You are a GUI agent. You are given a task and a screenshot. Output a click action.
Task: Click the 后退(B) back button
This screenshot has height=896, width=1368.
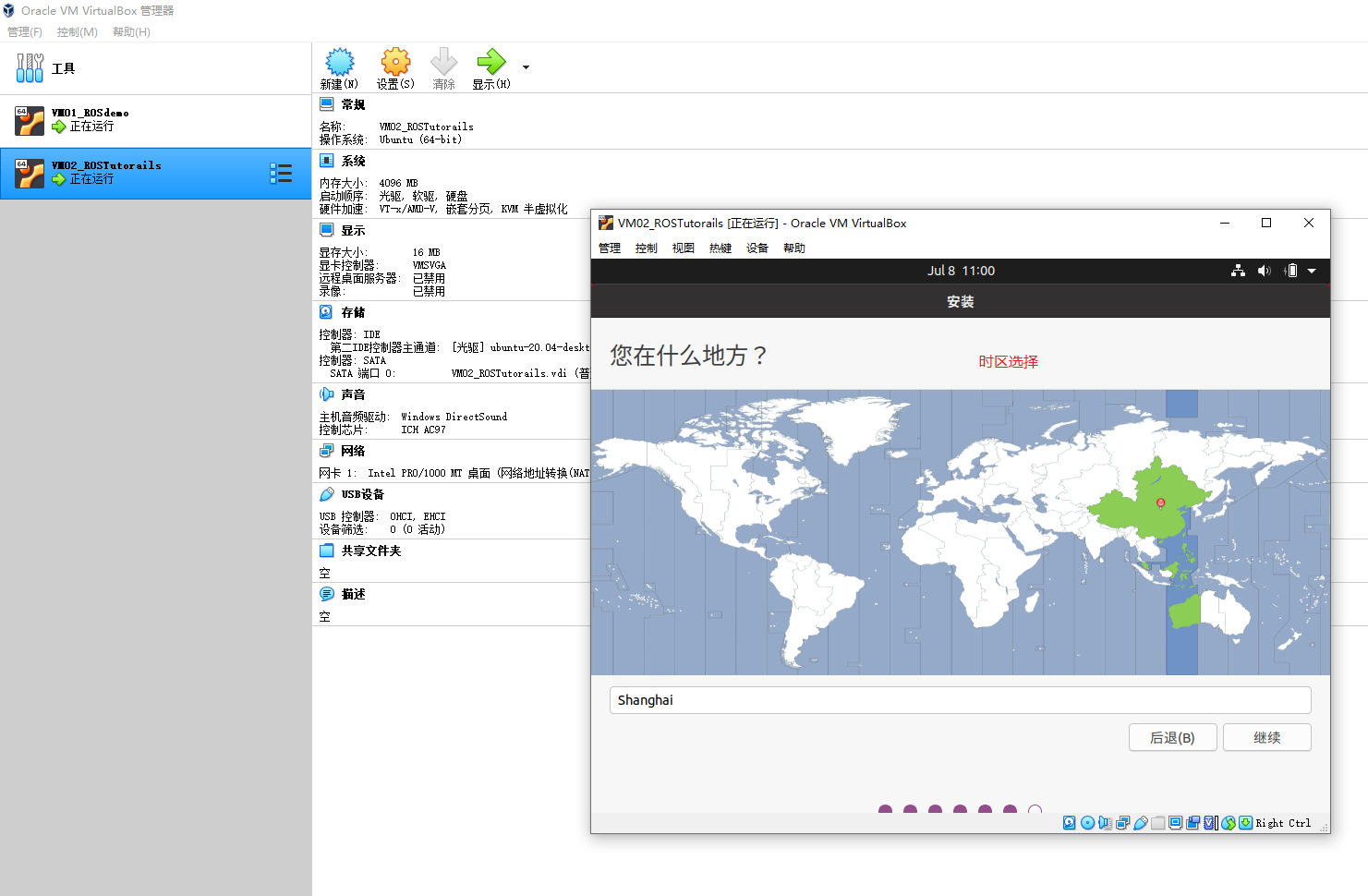(1172, 737)
